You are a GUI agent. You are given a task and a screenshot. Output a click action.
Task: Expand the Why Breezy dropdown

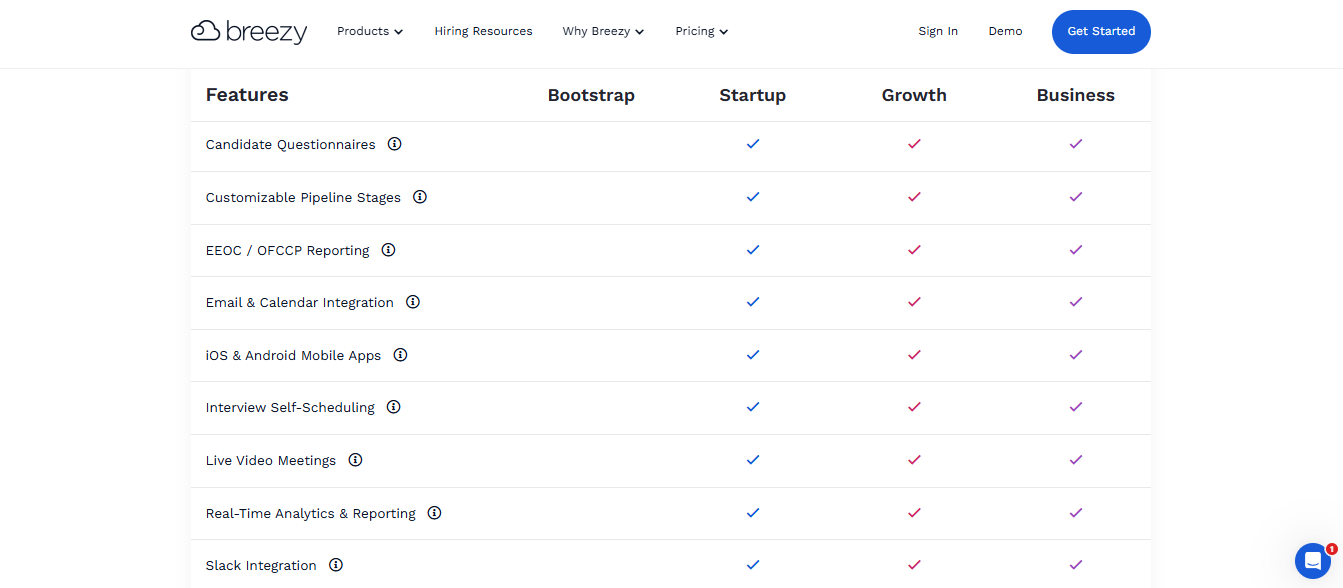[603, 31]
